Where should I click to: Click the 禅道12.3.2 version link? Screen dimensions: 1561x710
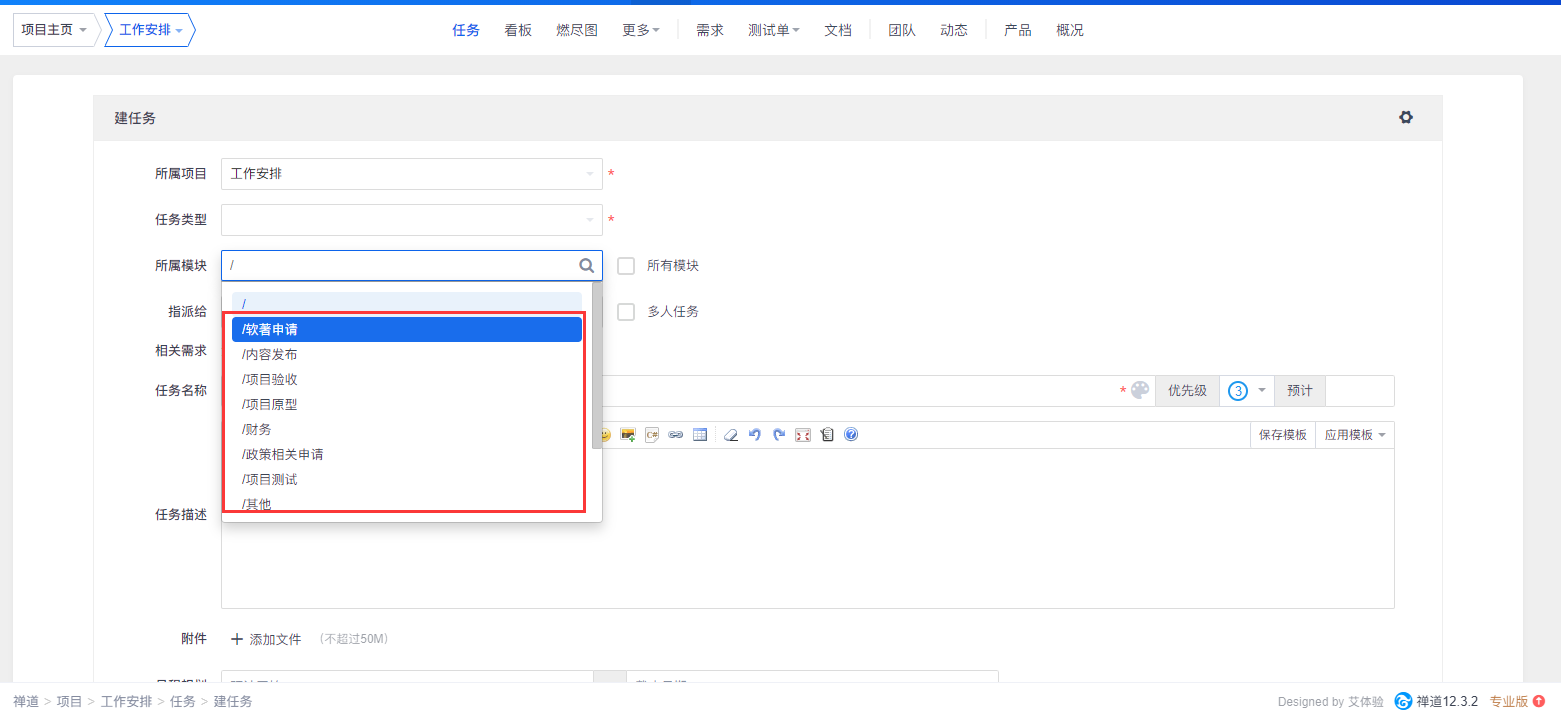[1447, 701]
